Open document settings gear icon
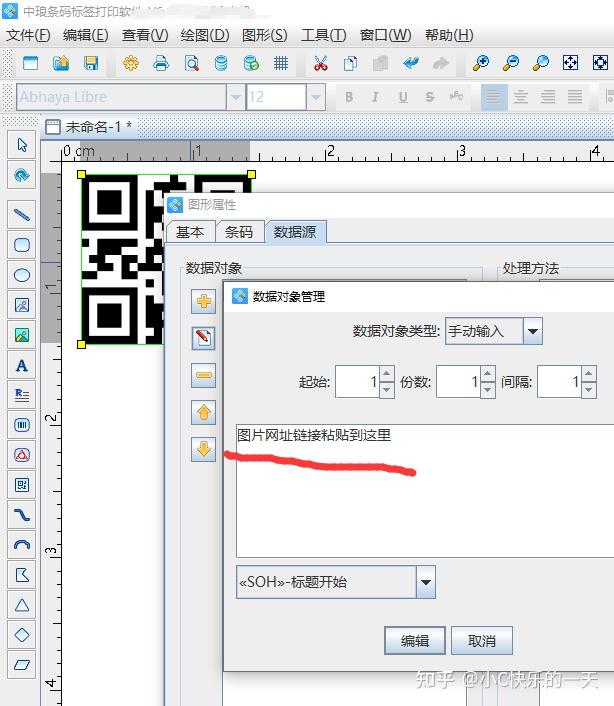Screen dimensions: 614x706 [131, 63]
